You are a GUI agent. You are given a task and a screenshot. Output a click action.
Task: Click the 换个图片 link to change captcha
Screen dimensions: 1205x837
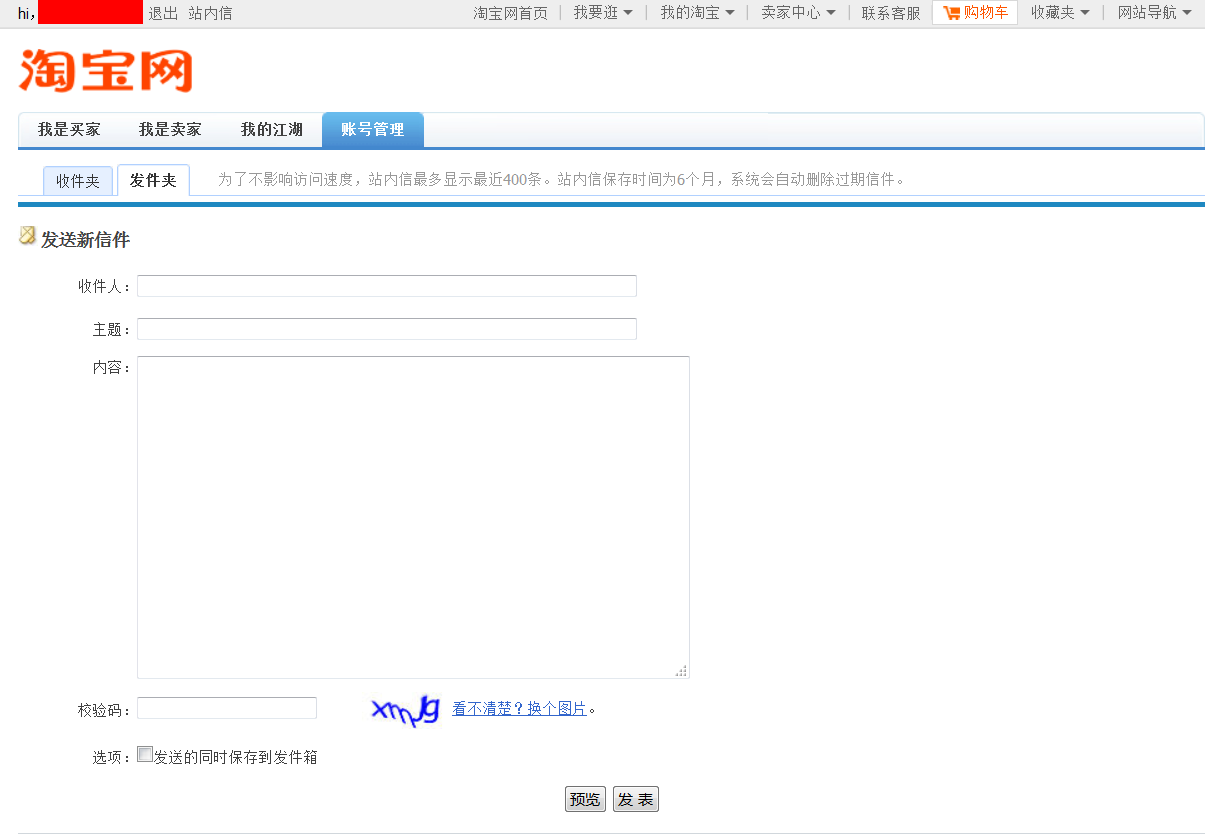[x=557, y=708]
